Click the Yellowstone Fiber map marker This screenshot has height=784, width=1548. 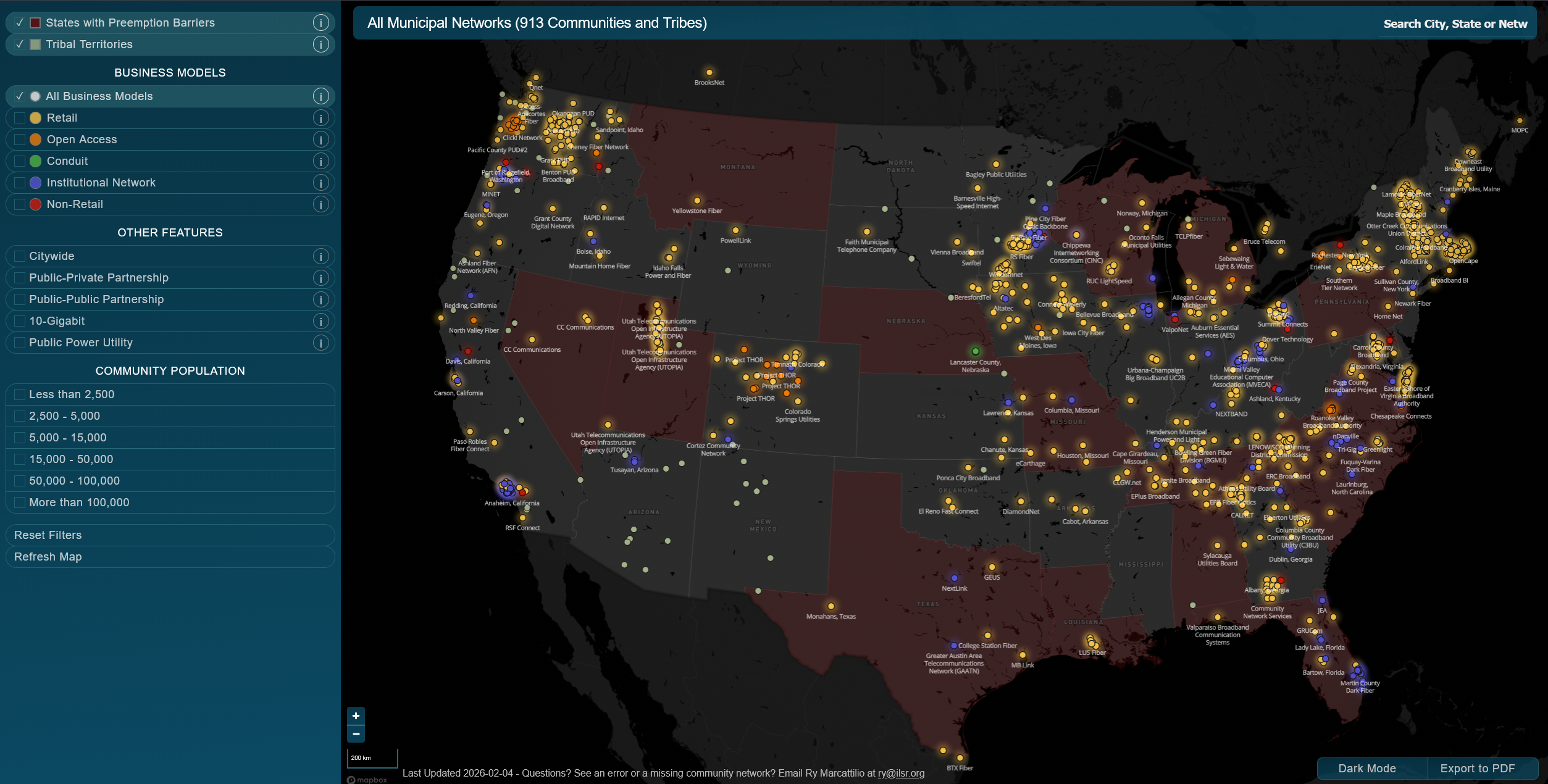(697, 201)
